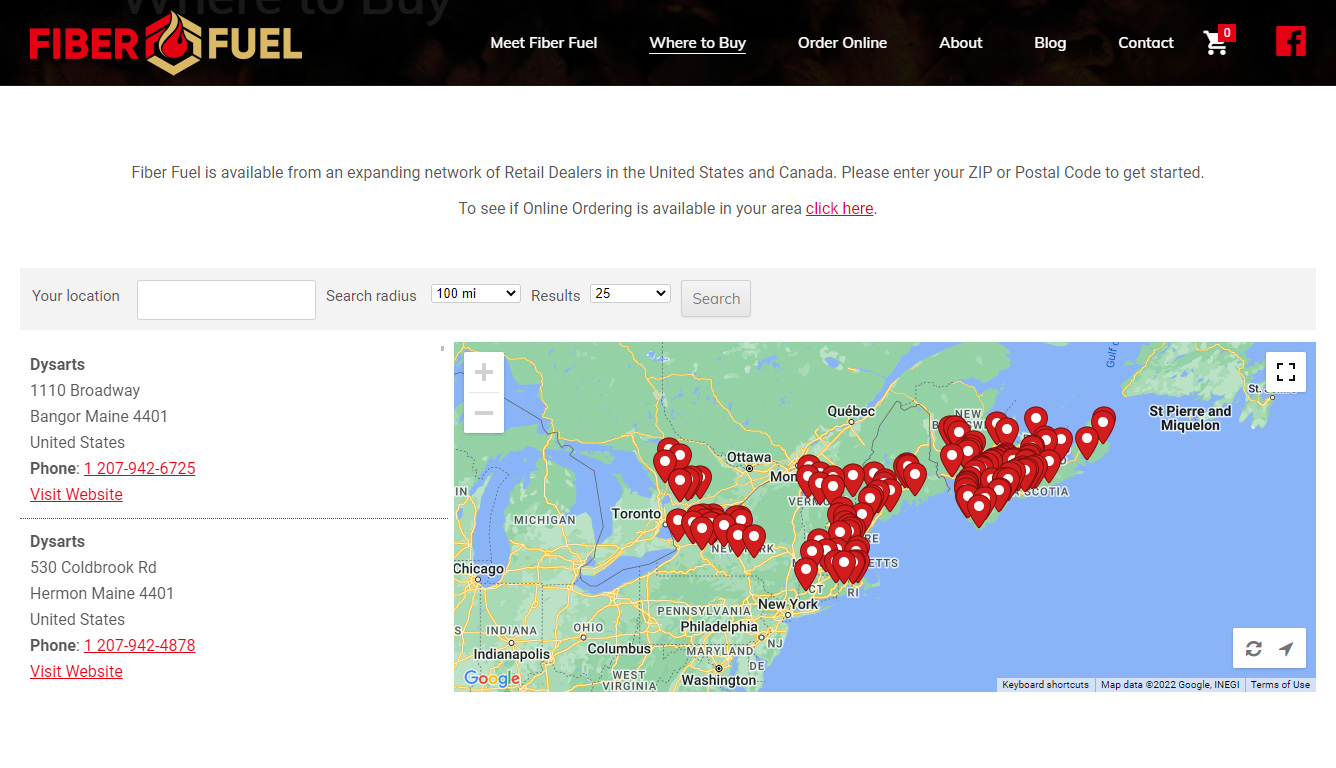Visit Website for Dysarts on Broadway
The width and height of the screenshot is (1336, 768).
click(x=76, y=495)
